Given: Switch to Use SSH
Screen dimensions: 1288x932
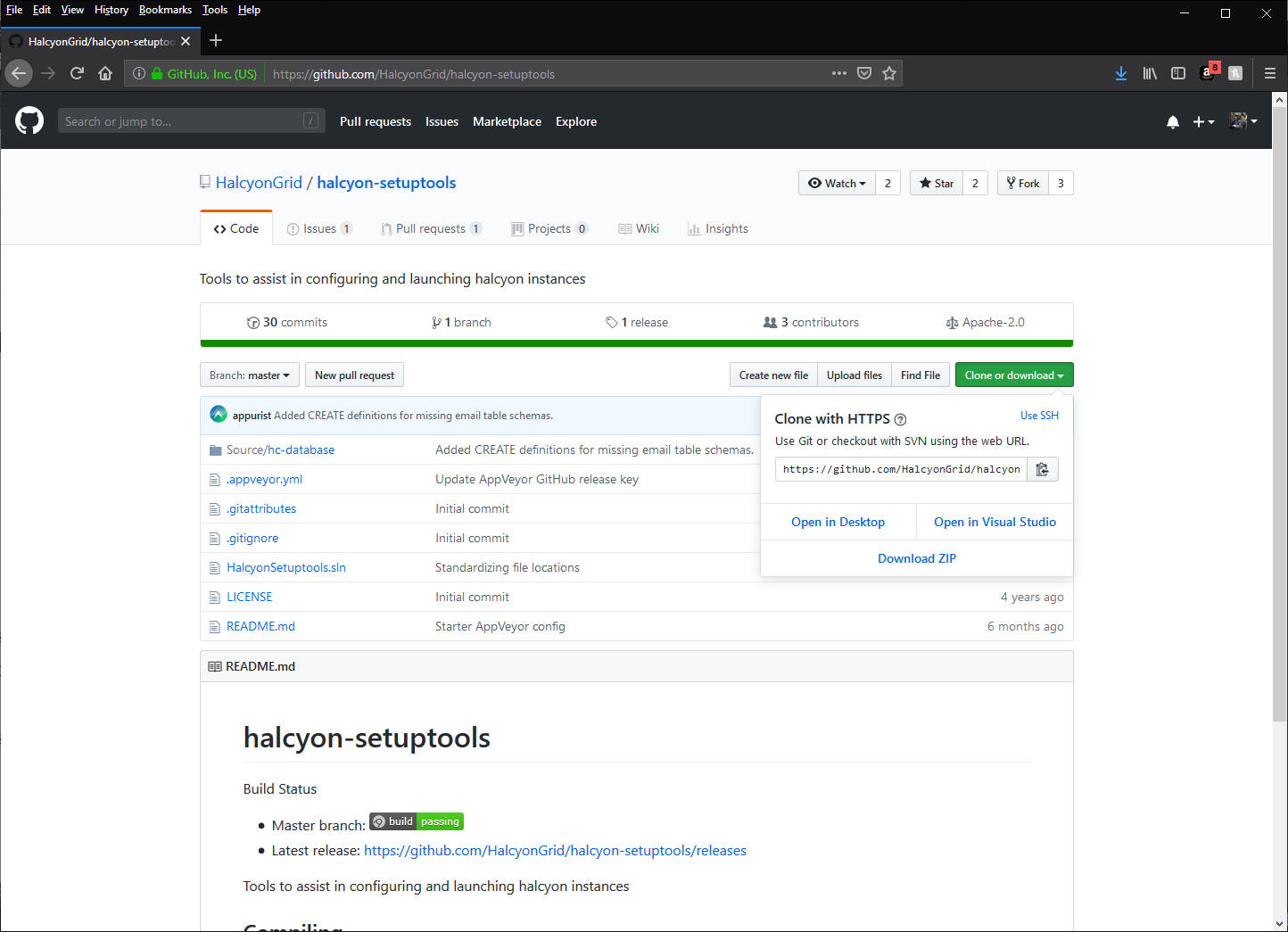Looking at the screenshot, I should [1039, 416].
